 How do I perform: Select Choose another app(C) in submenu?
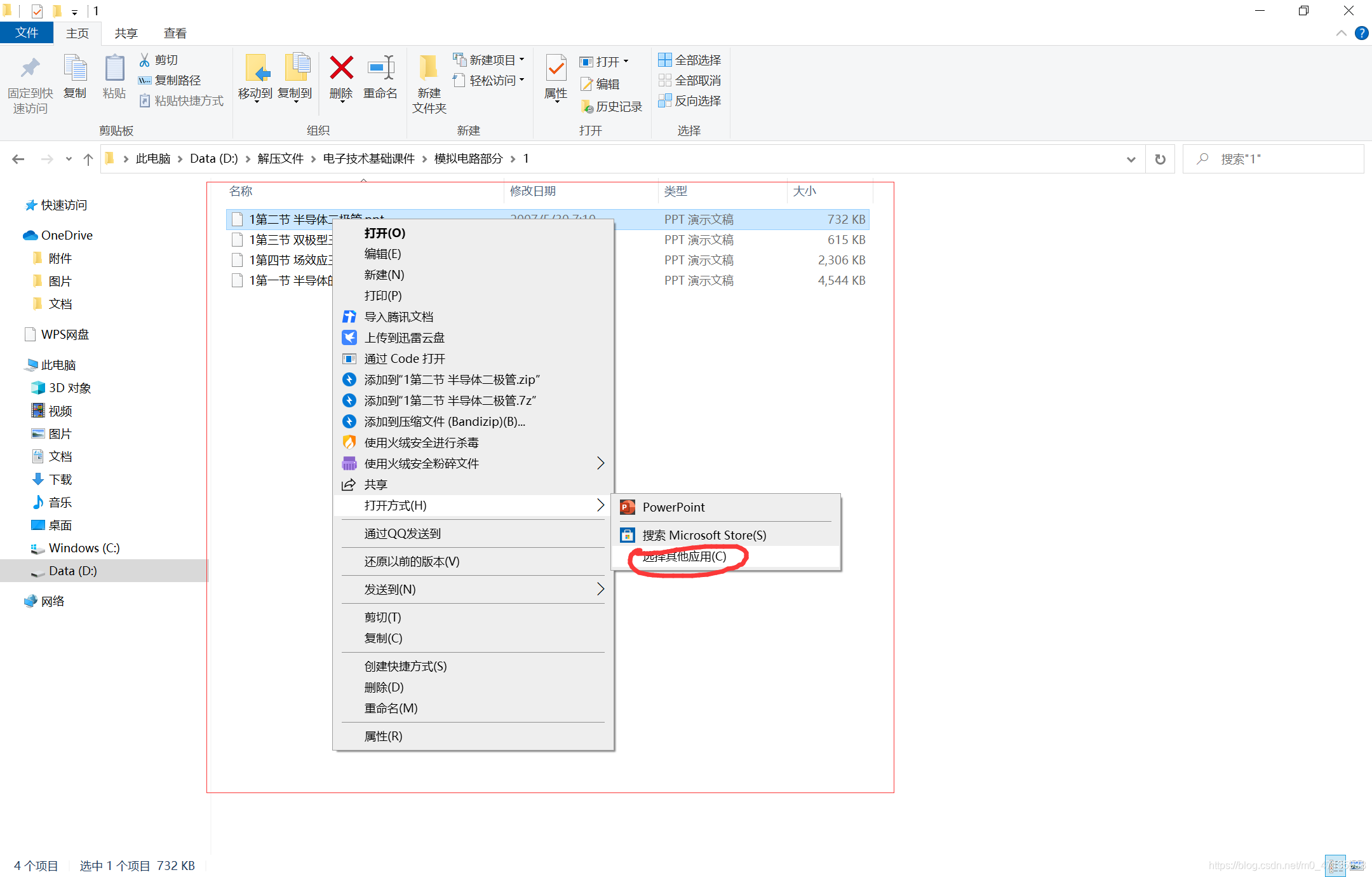pyautogui.click(x=725, y=556)
